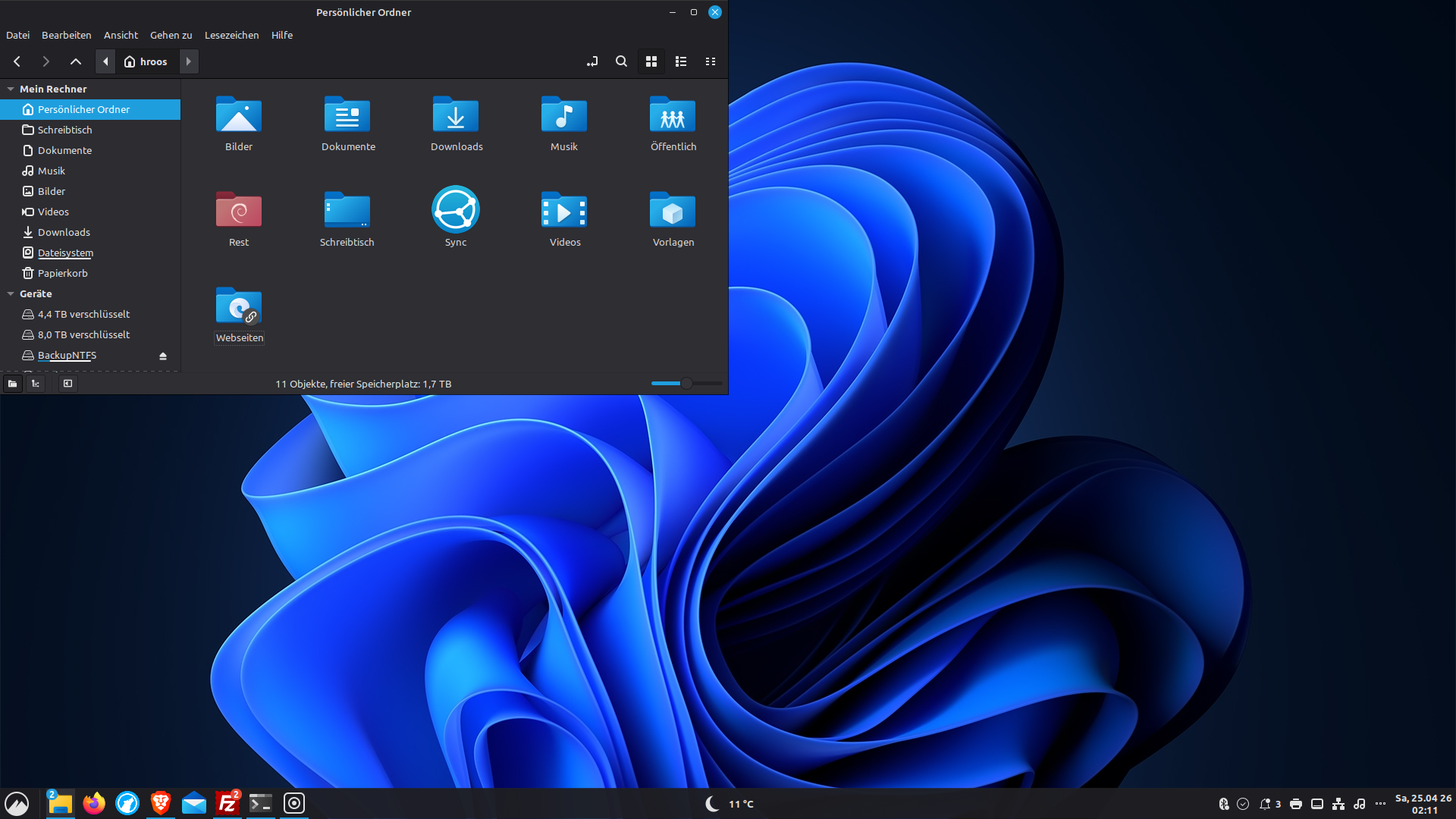The image size is (1456, 819).
Task: Open the mail client in the taskbar
Action: (x=194, y=803)
